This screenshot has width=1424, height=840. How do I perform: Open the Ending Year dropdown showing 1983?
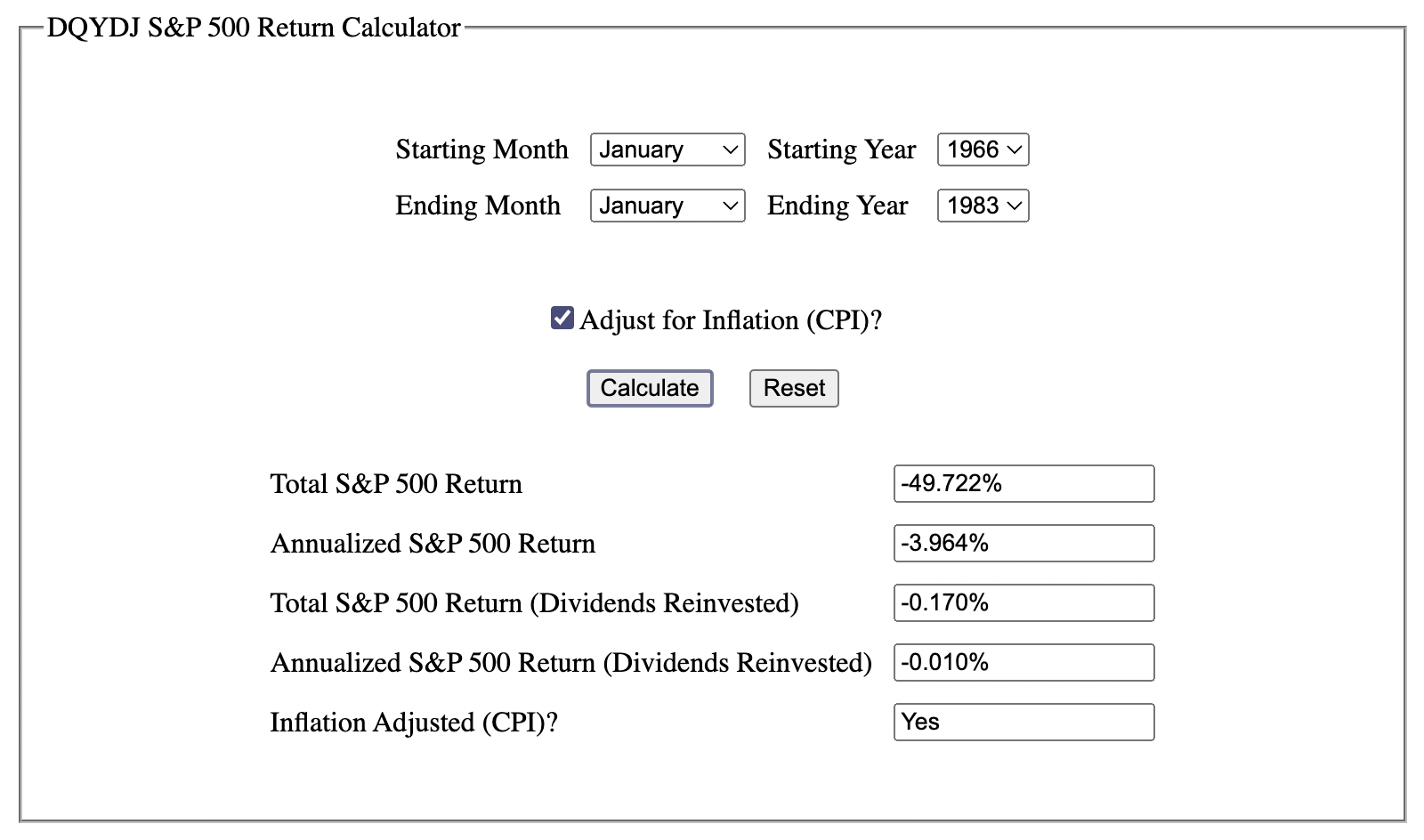(983, 206)
